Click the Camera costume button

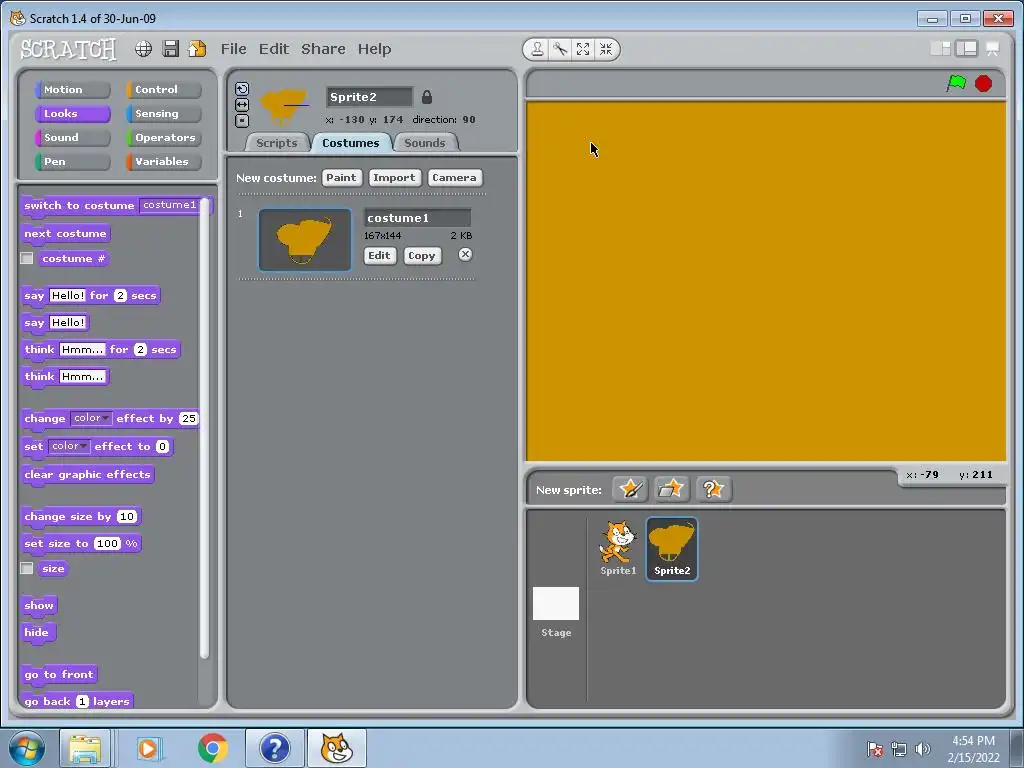[x=455, y=178]
